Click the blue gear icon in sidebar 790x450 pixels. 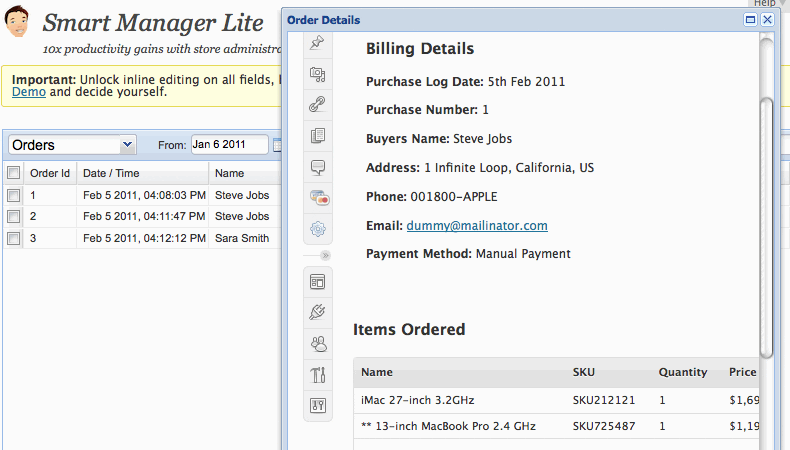click(318, 229)
